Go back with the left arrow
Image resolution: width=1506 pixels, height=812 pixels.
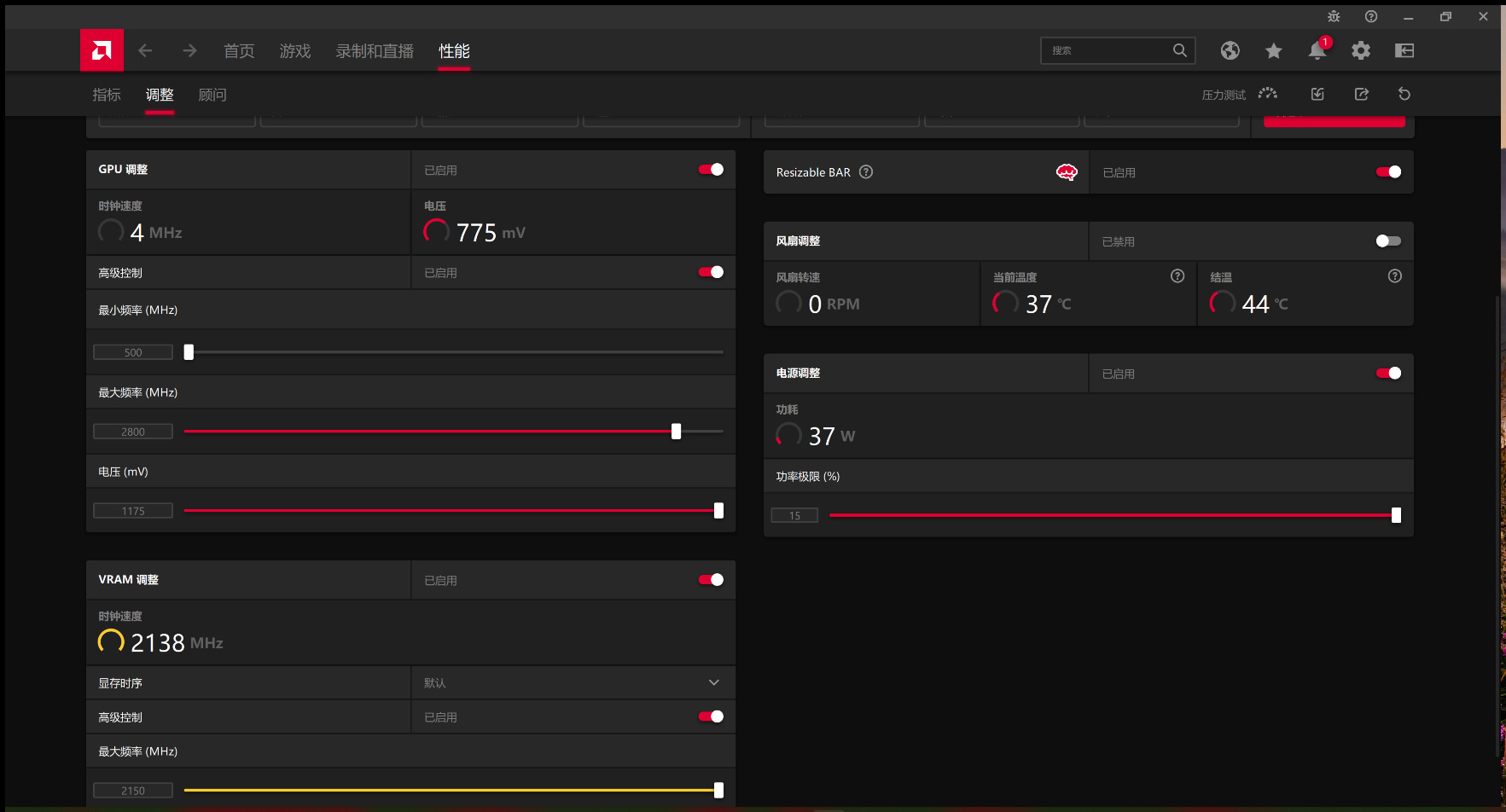145,51
